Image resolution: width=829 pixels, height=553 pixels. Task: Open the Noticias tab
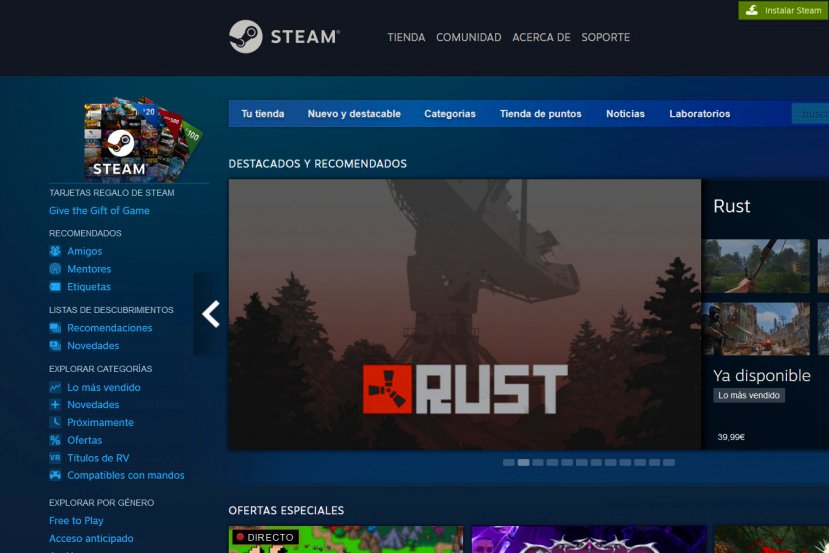(x=625, y=114)
